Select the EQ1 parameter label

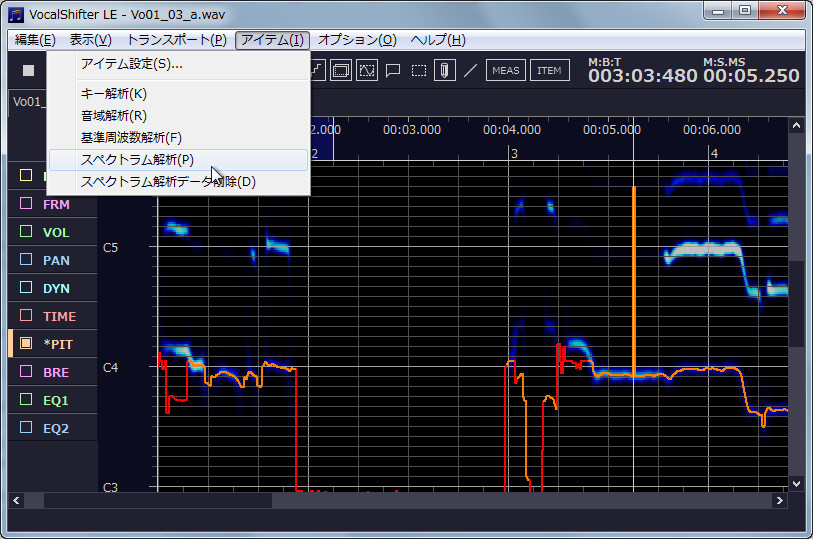coord(56,401)
